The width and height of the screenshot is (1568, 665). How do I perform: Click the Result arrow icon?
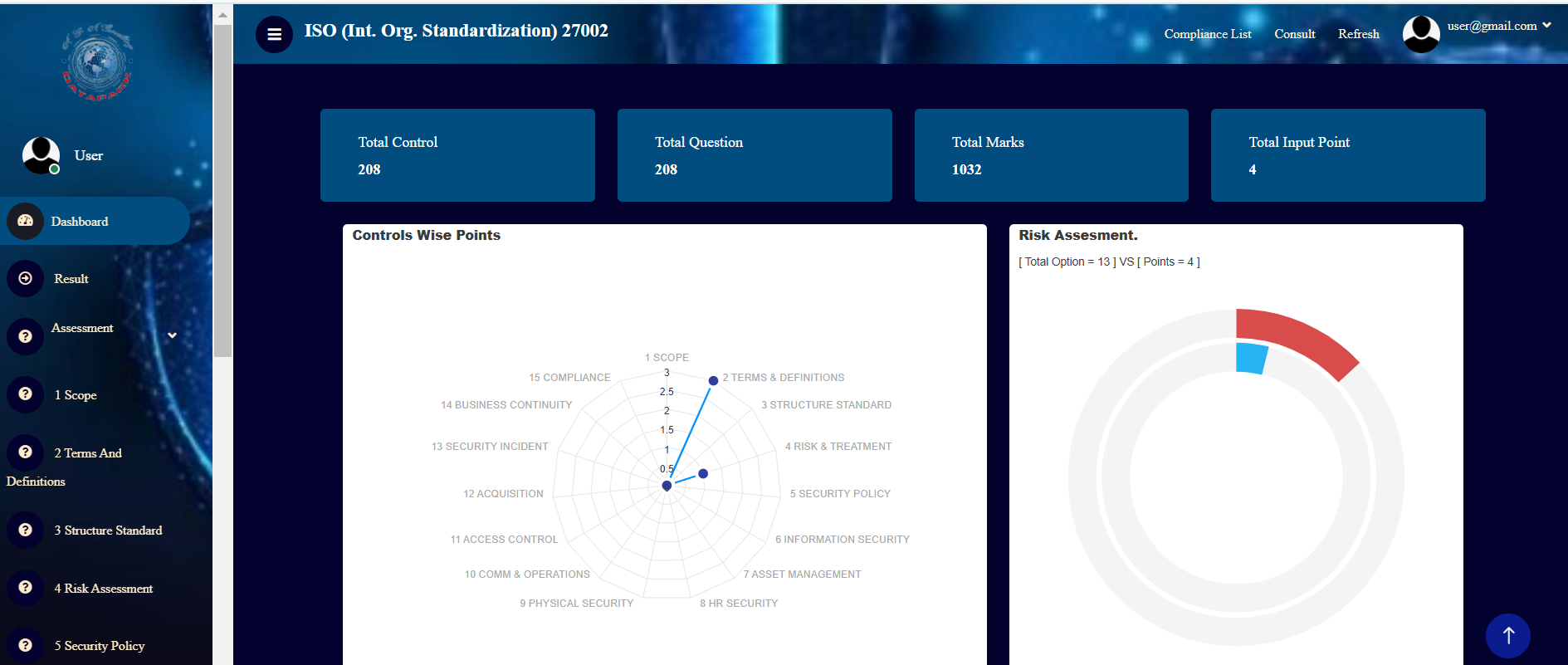point(25,278)
